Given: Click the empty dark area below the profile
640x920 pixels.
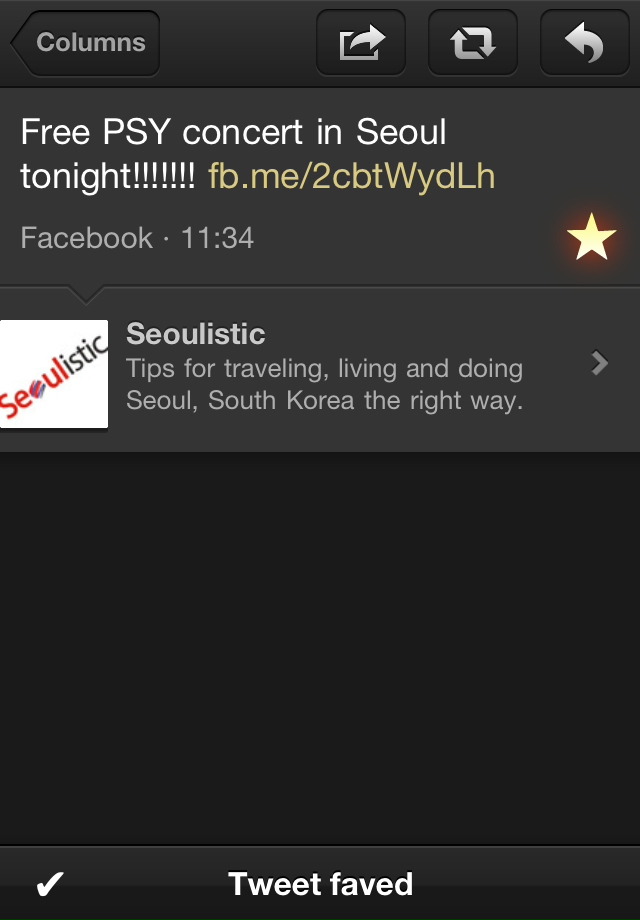Looking at the screenshot, I should click(x=320, y=648).
